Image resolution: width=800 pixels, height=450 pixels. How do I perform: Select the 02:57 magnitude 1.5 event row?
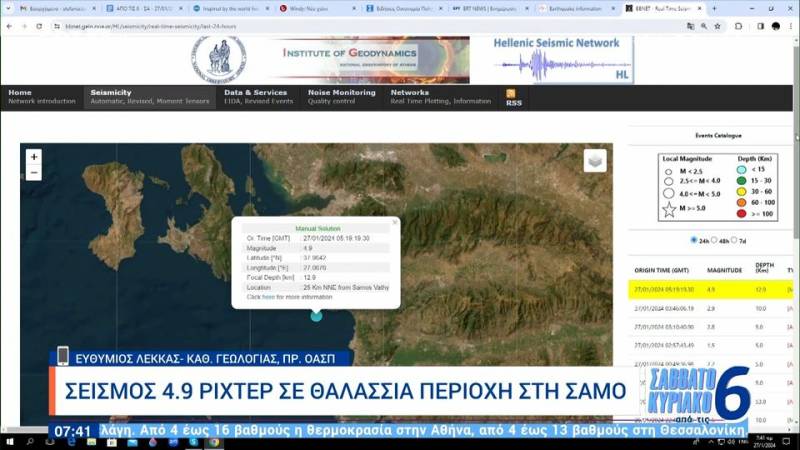pos(711,345)
